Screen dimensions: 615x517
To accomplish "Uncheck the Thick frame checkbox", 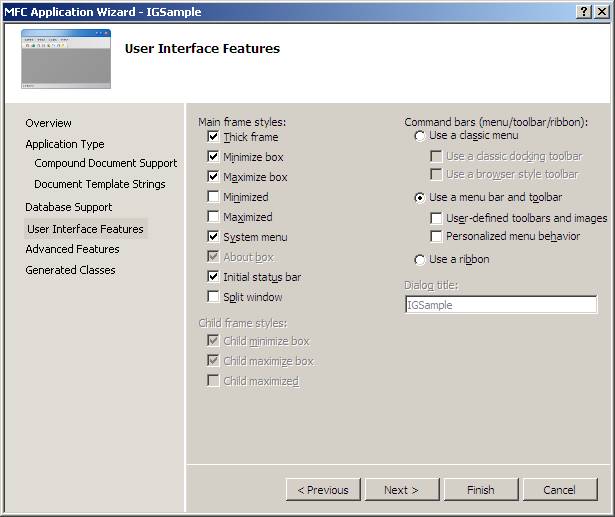I will [214, 137].
